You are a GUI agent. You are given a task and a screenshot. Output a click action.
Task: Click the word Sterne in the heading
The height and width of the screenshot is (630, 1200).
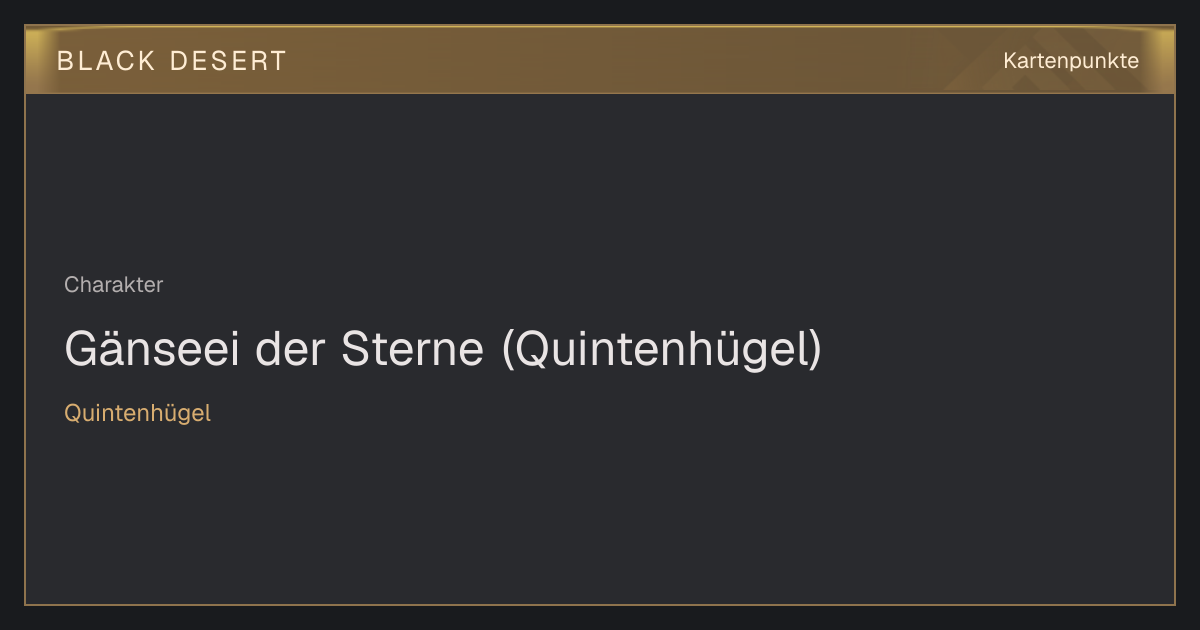(x=413, y=350)
